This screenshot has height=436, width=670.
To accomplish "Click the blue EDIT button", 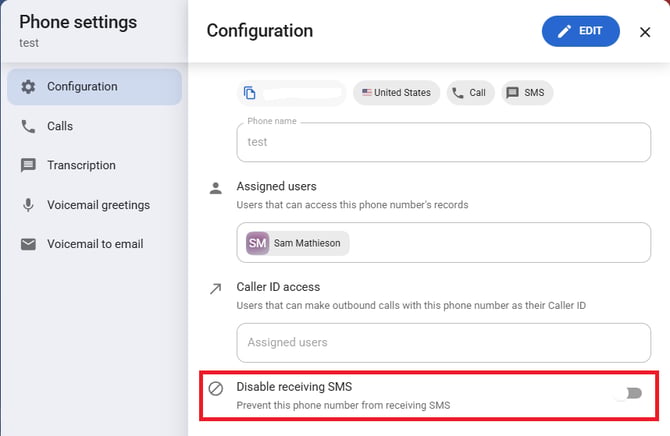I will 581,31.
